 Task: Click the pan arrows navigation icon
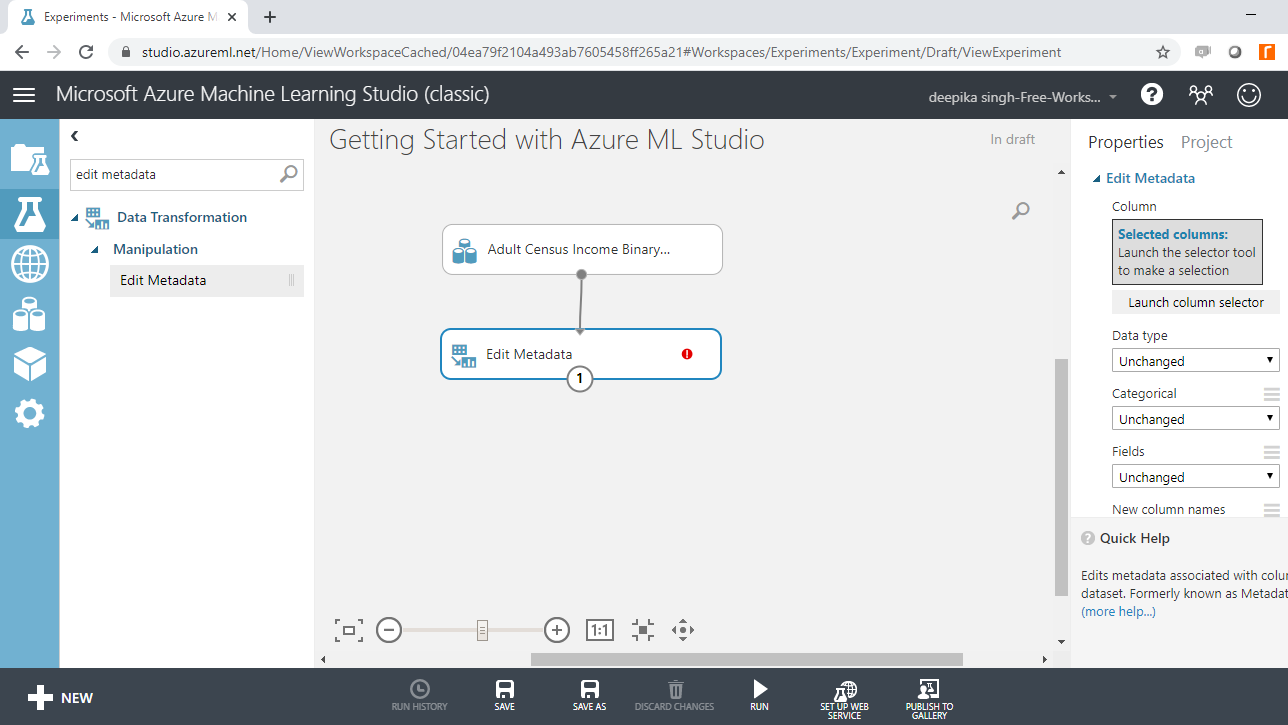(x=683, y=630)
